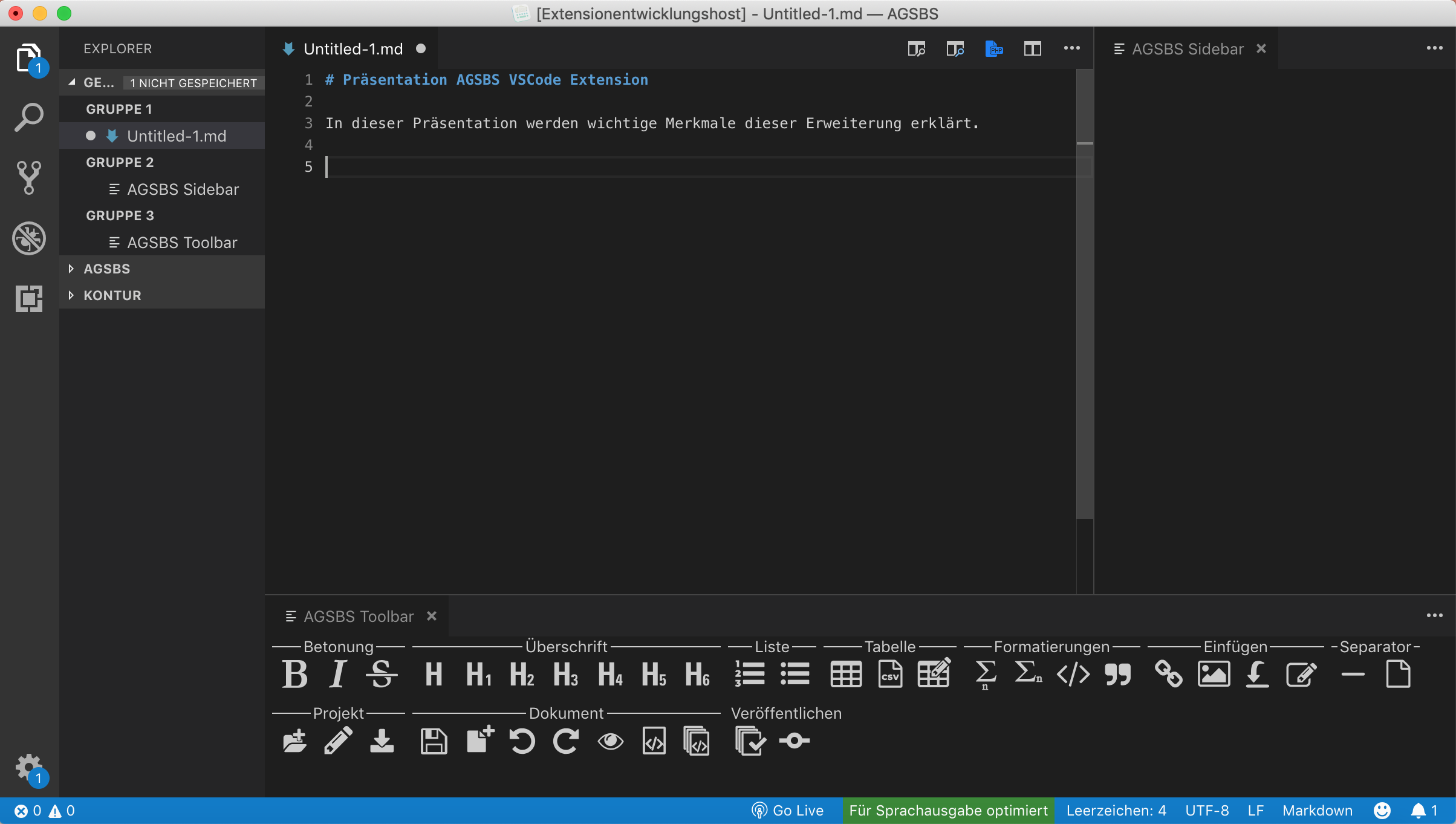Insert an H2 heading via the toolbar
The width and height of the screenshot is (1456, 824).
[x=521, y=674]
